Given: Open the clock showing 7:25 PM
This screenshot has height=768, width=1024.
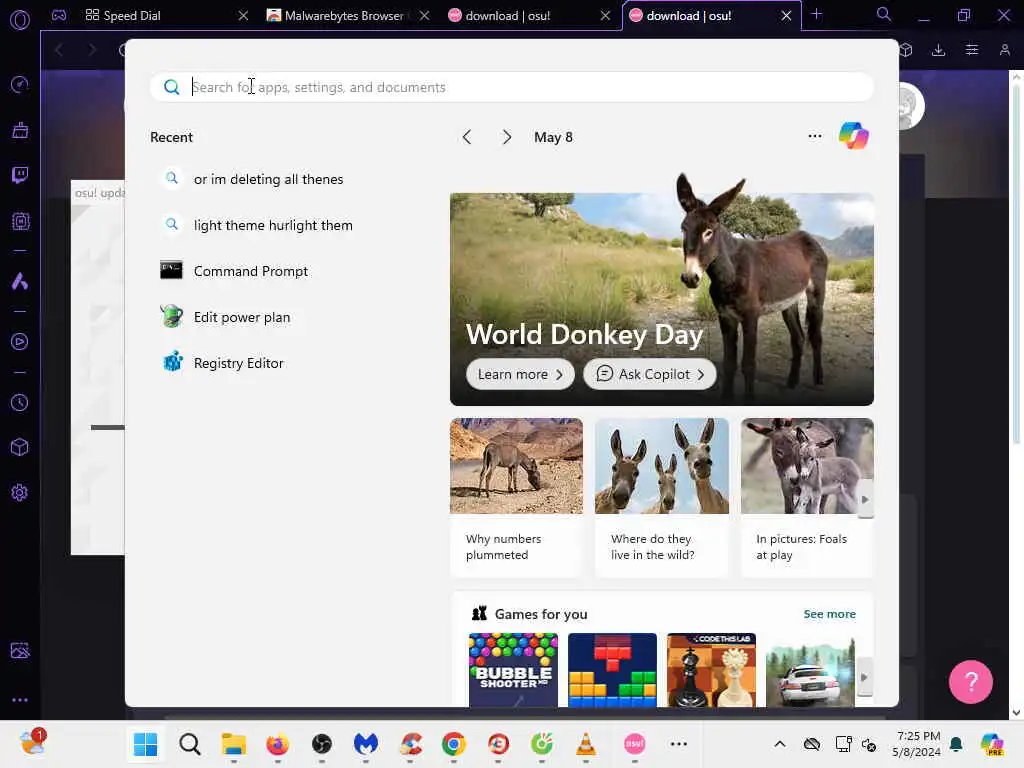Looking at the screenshot, I should click(917, 744).
